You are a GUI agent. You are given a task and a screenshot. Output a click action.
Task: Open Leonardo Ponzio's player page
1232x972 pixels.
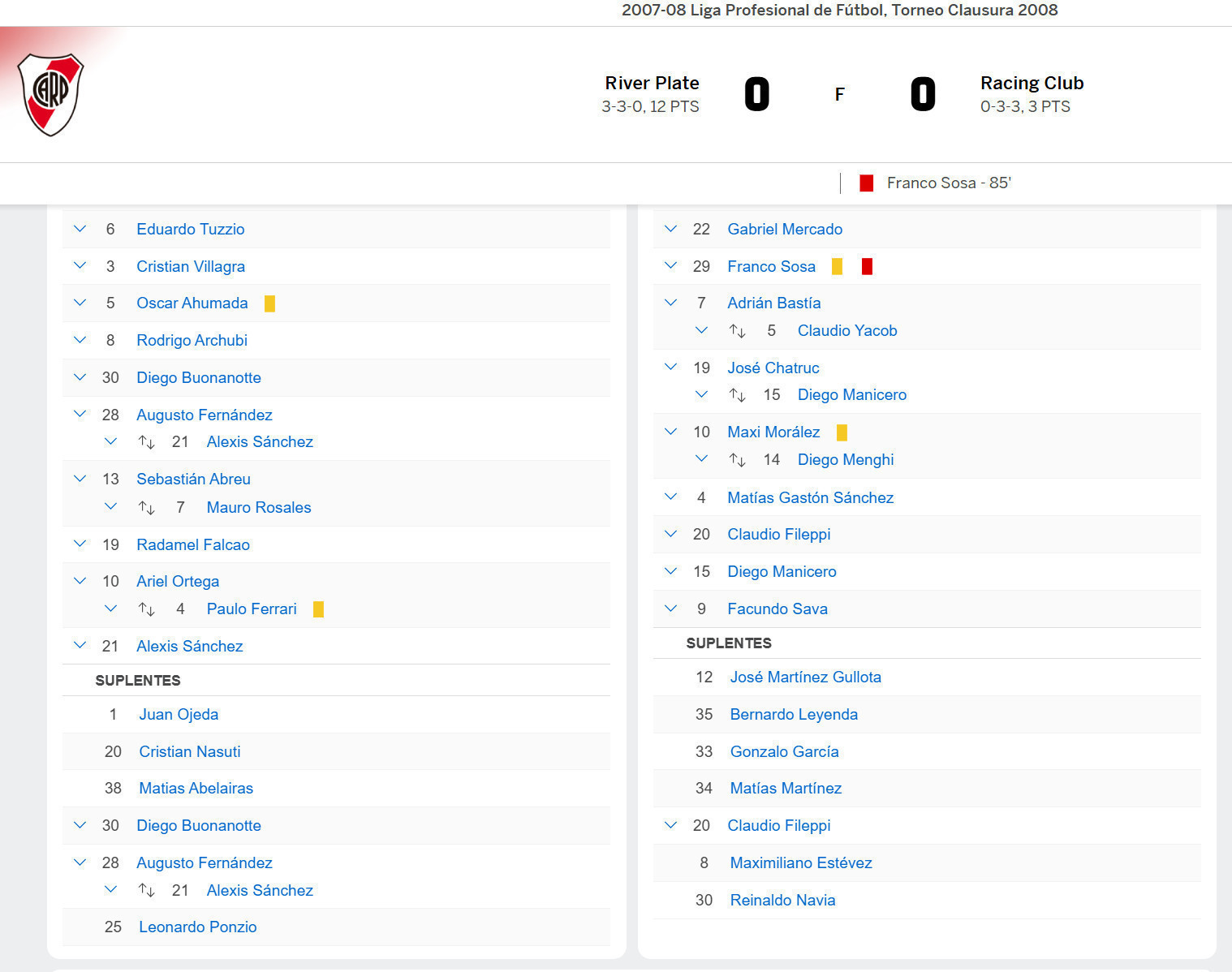197,927
